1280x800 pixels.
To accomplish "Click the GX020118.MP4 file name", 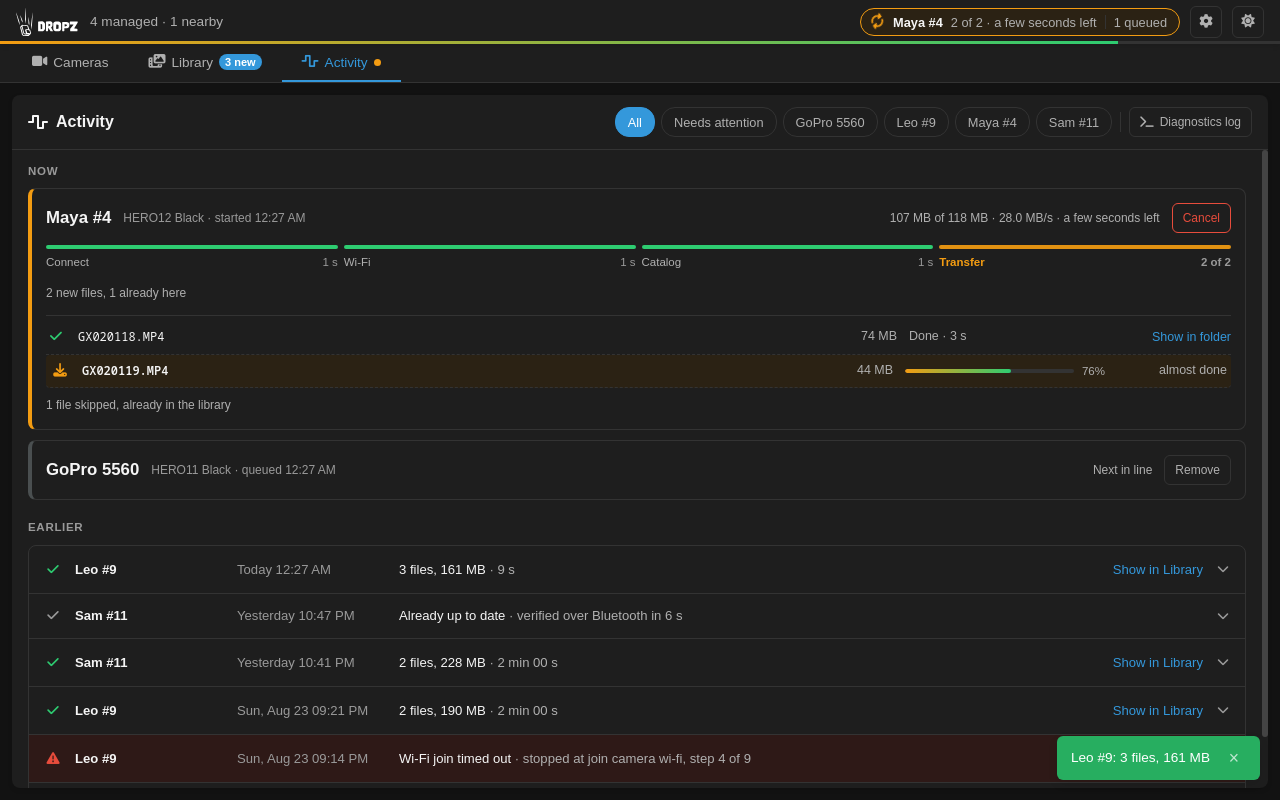I will pyautogui.click(x=121, y=337).
